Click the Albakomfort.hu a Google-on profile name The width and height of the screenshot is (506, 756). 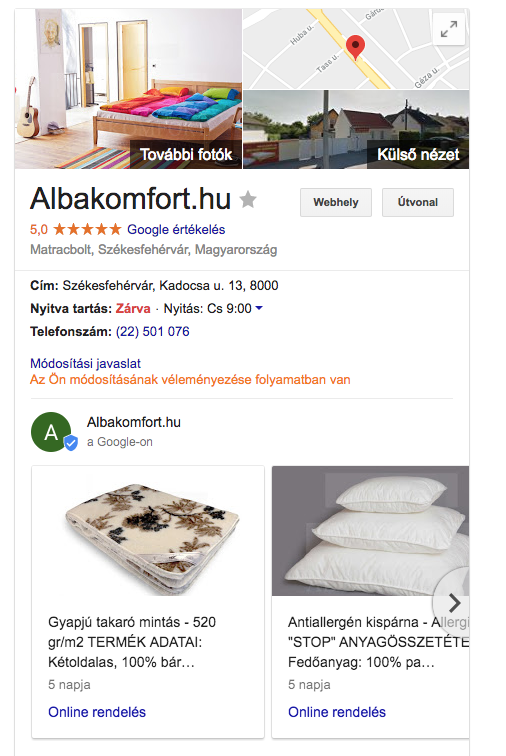[134, 422]
